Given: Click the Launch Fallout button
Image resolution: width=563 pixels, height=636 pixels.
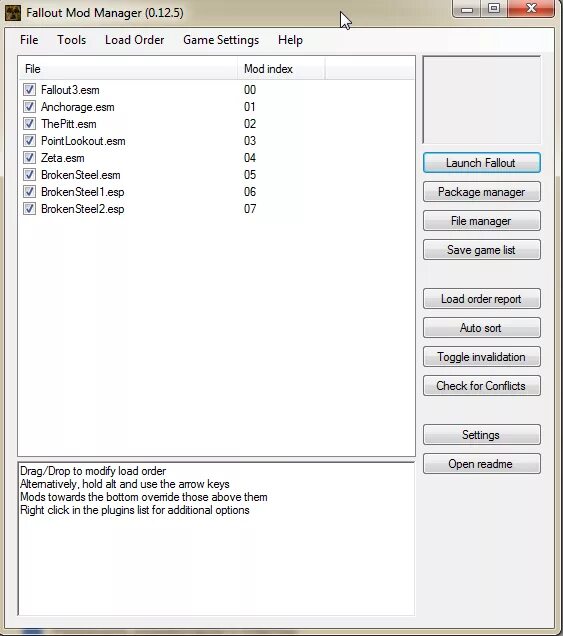Looking at the screenshot, I should [x=481, y=163].
